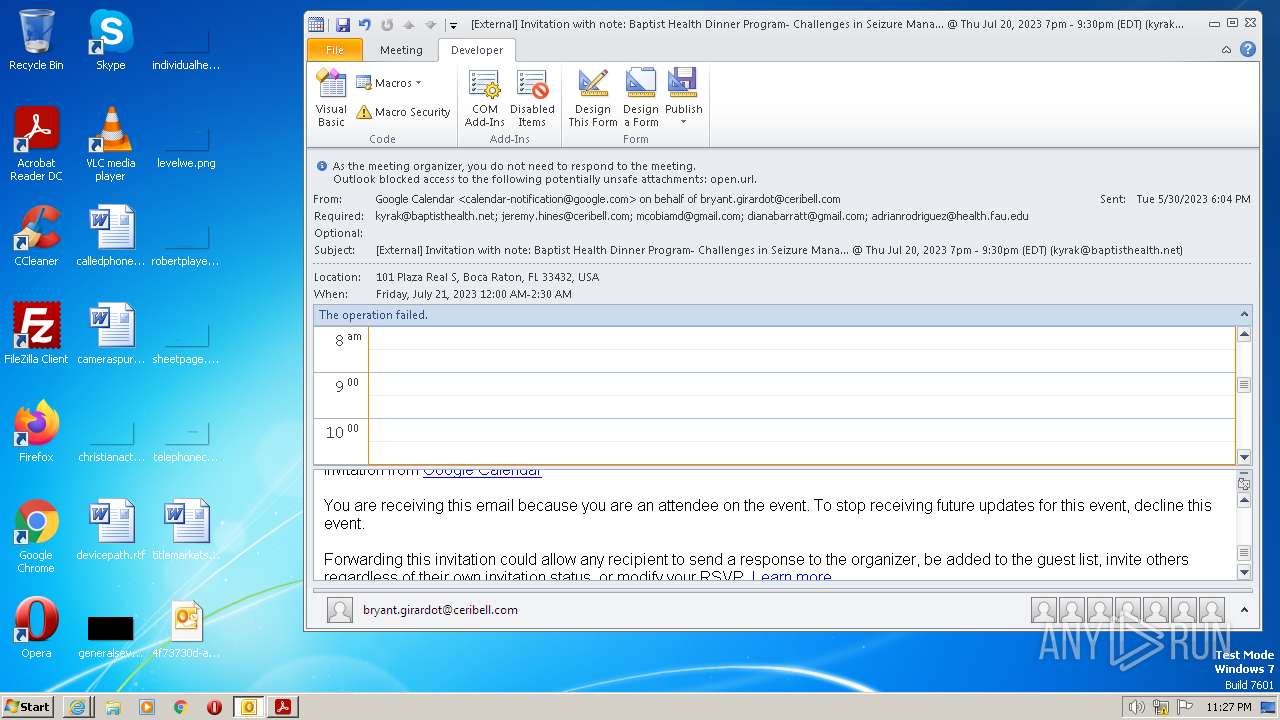Open CCleaner desktop shortcut
1280x720 pixels.
click(36, 236)
